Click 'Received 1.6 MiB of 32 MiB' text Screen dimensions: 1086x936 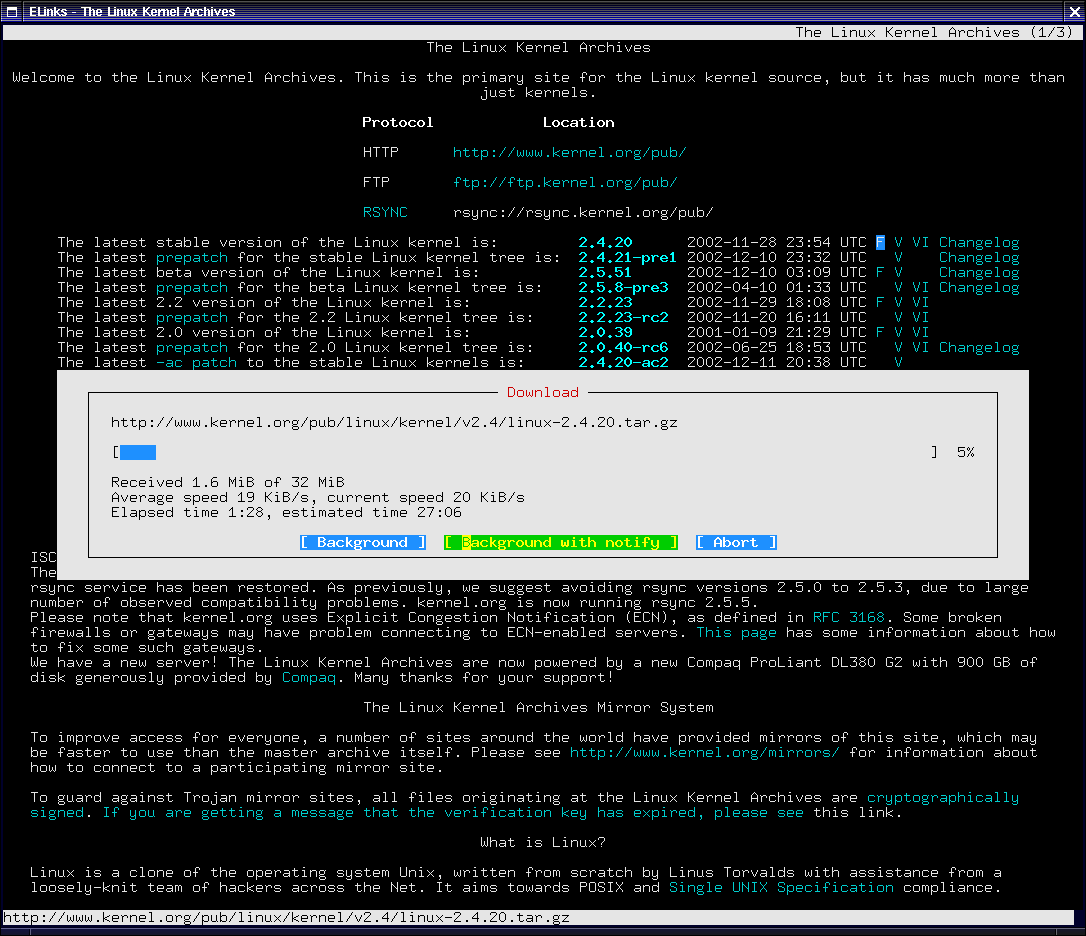tap(228, 482)
